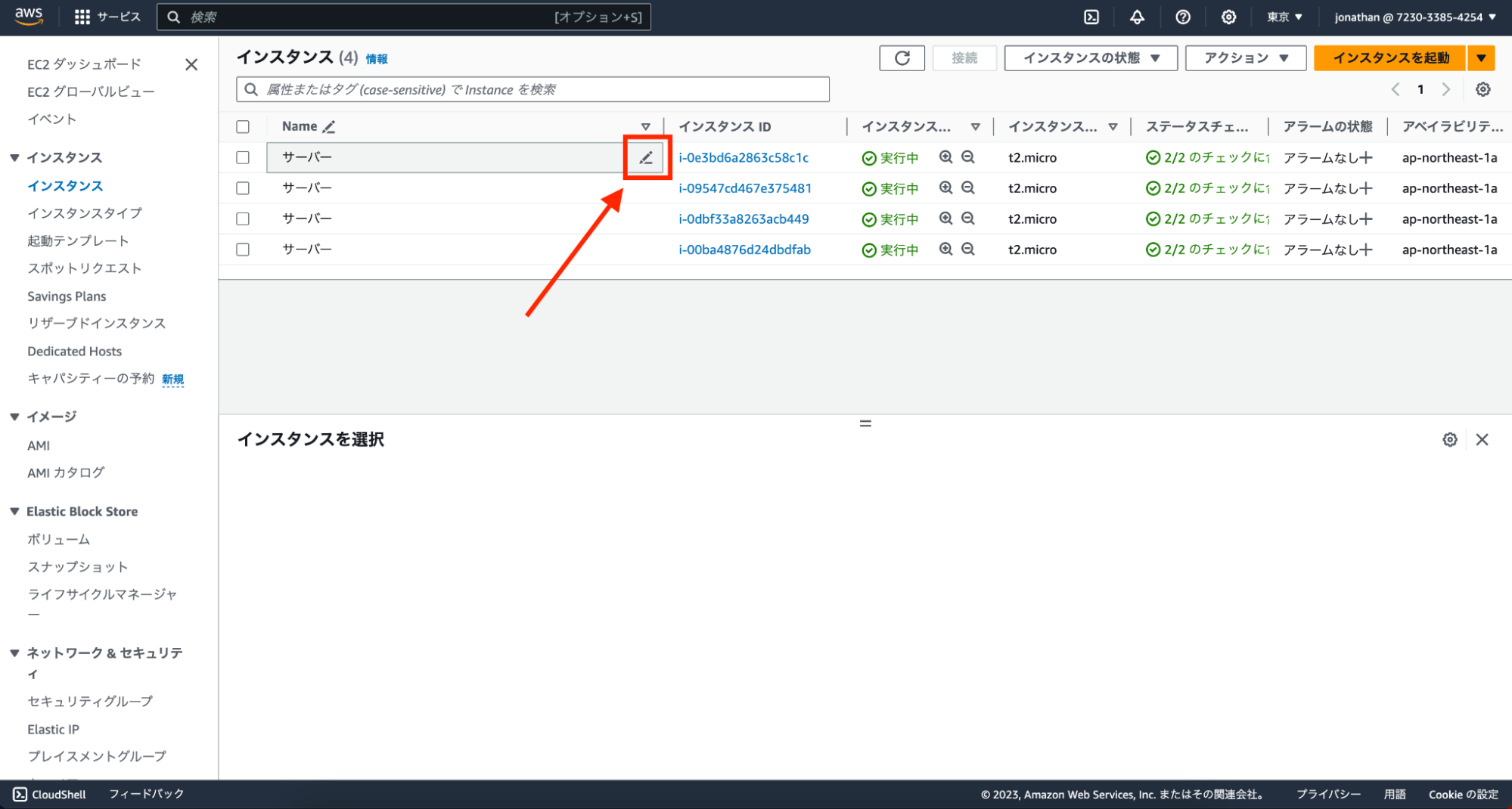Open セキュリティグループ in sidebar
This screenshot has width=1512, height=809.
click(90, 701)
